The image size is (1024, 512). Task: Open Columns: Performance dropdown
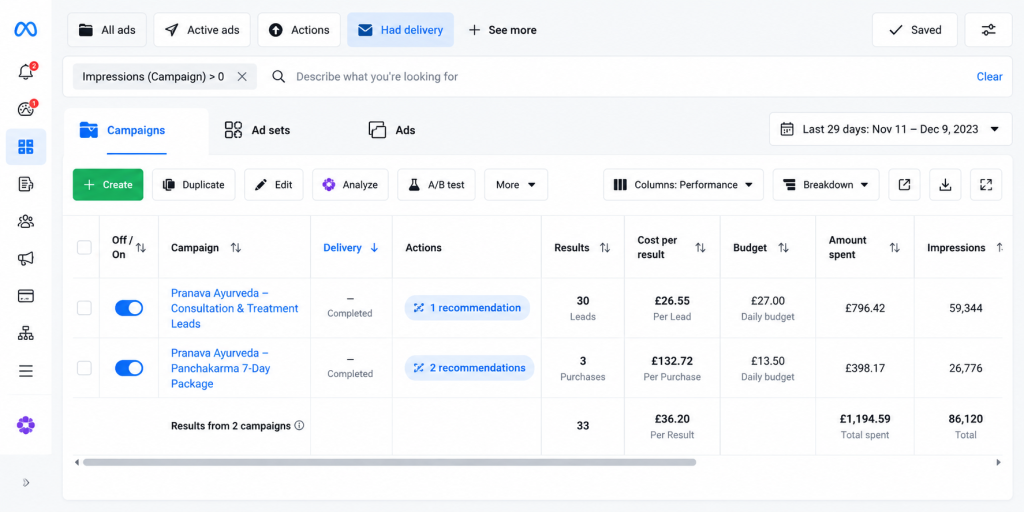coord(683,185)
